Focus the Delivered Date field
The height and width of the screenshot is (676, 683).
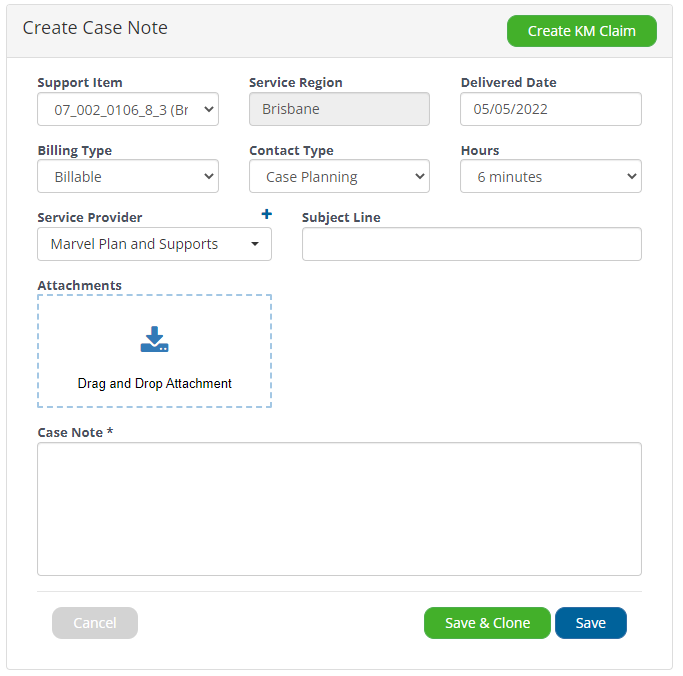click(x=551, y=109)
